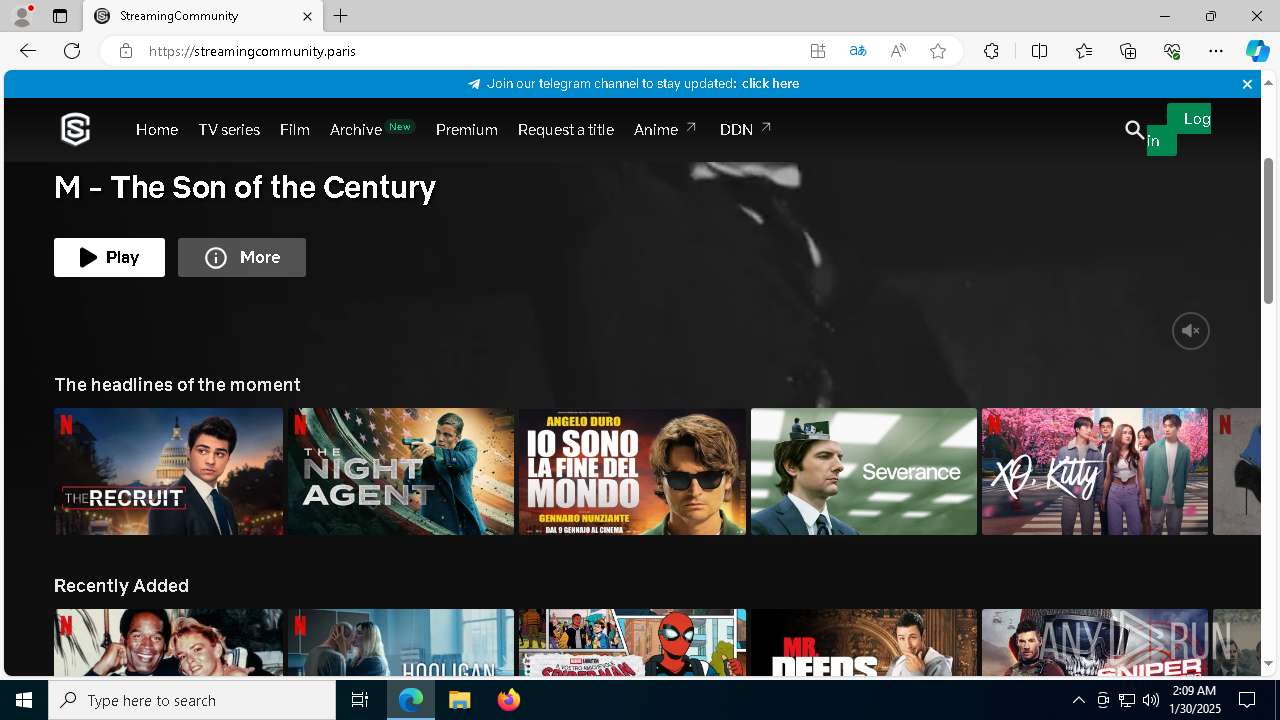
Task: Click the telegram 'click here' link
Action: 770,84
